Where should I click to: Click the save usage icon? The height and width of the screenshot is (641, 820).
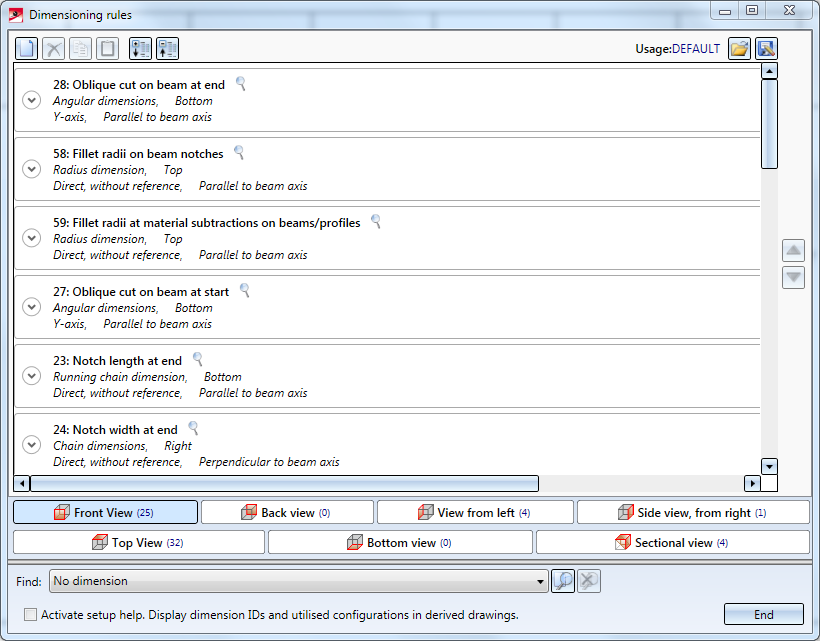pos(766,49)
